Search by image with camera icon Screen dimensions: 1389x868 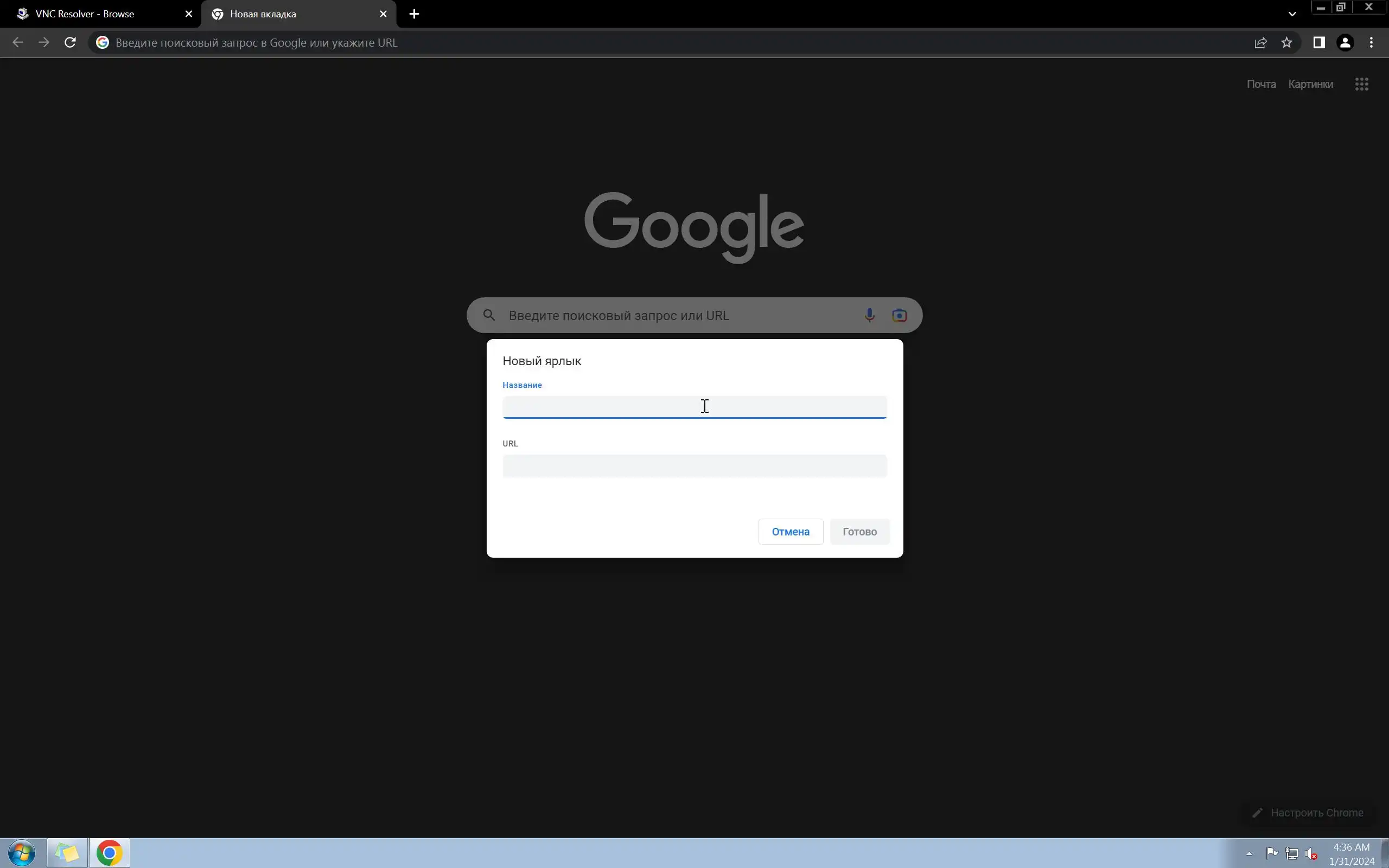[899, 315]
